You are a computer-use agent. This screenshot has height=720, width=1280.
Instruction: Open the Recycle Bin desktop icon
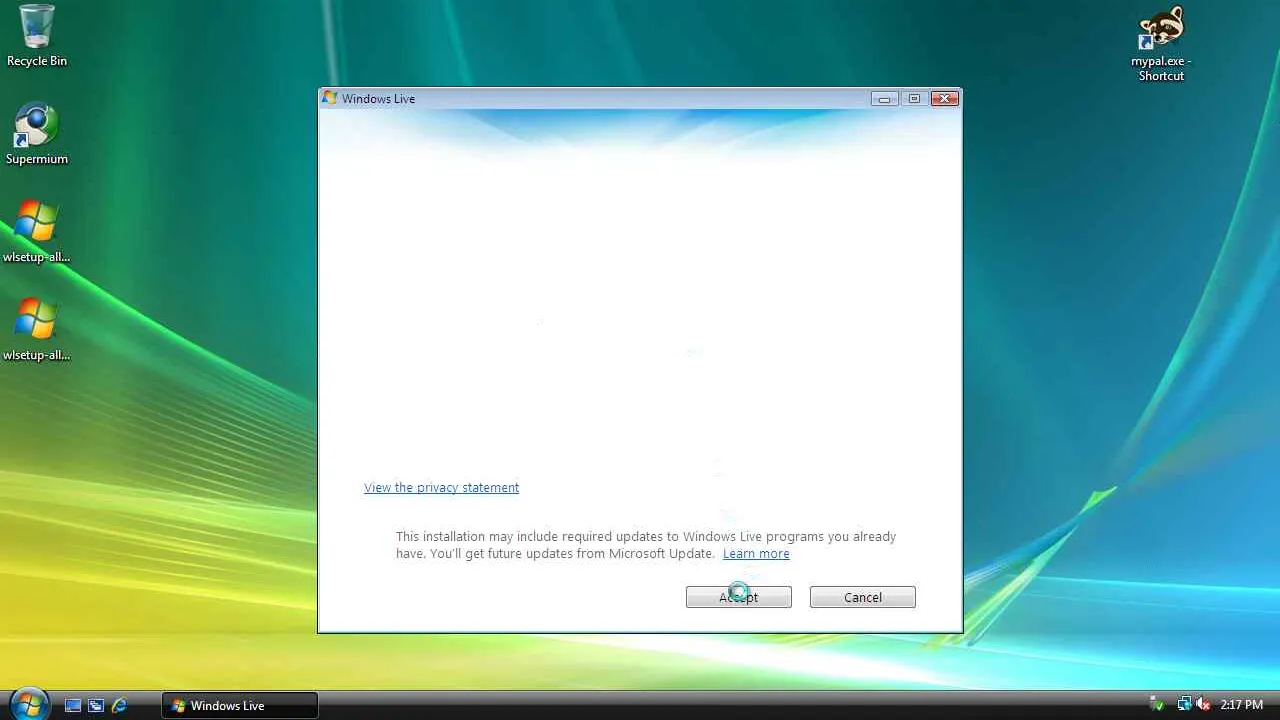point(37,36)
